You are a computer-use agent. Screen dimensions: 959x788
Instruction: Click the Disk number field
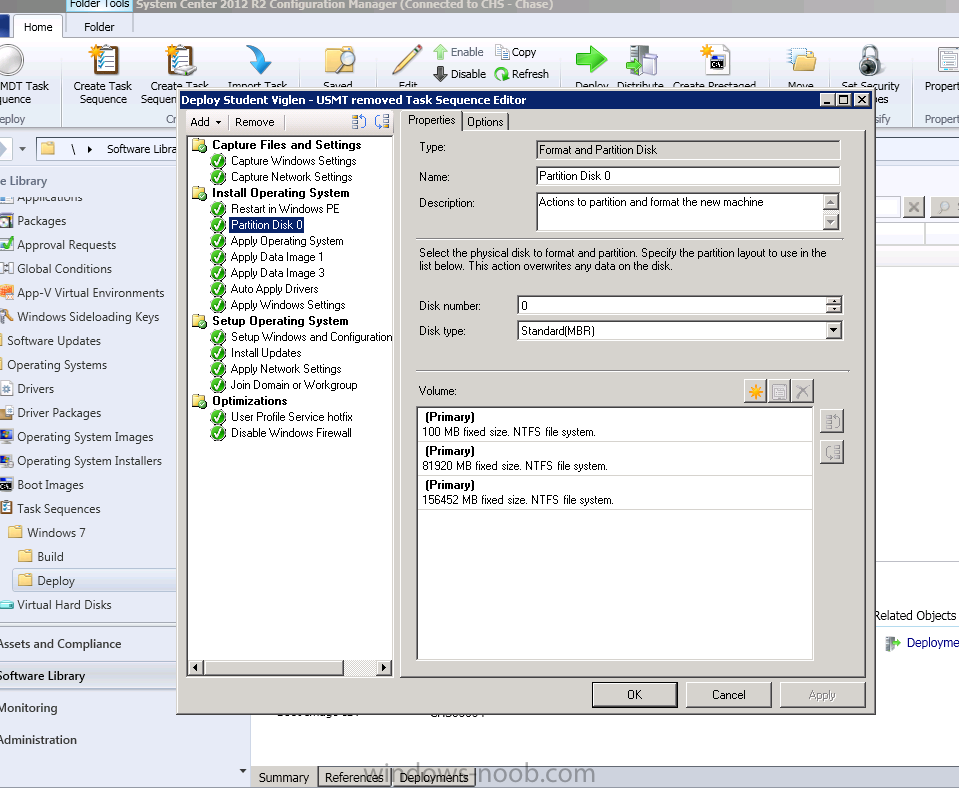[x=672, y=305]
